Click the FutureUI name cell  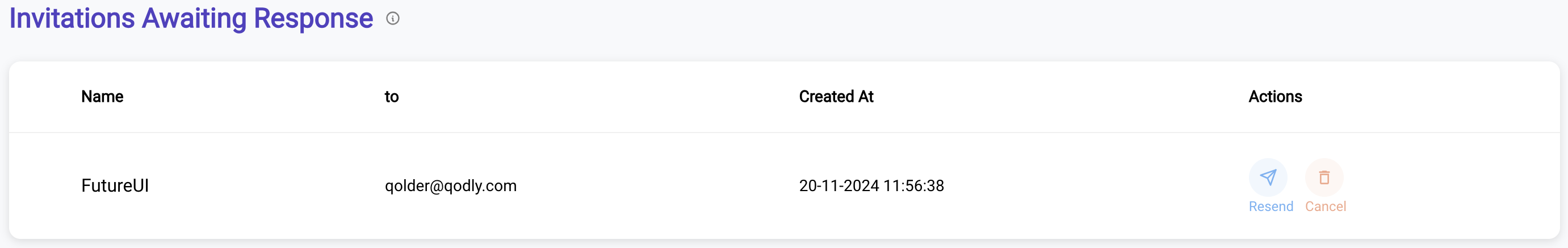pyautogui.click(x=115, y=185)
